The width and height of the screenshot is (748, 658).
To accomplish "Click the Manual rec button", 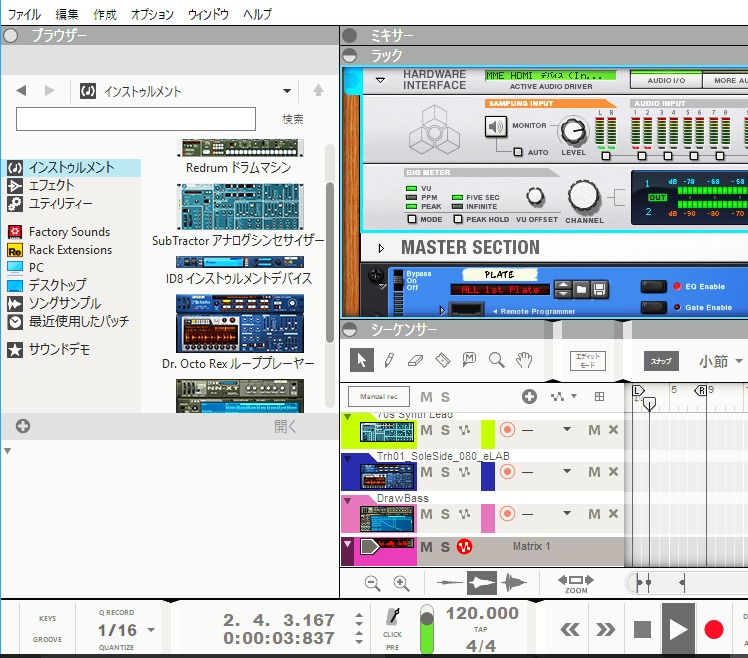I will tap(379, 396).
